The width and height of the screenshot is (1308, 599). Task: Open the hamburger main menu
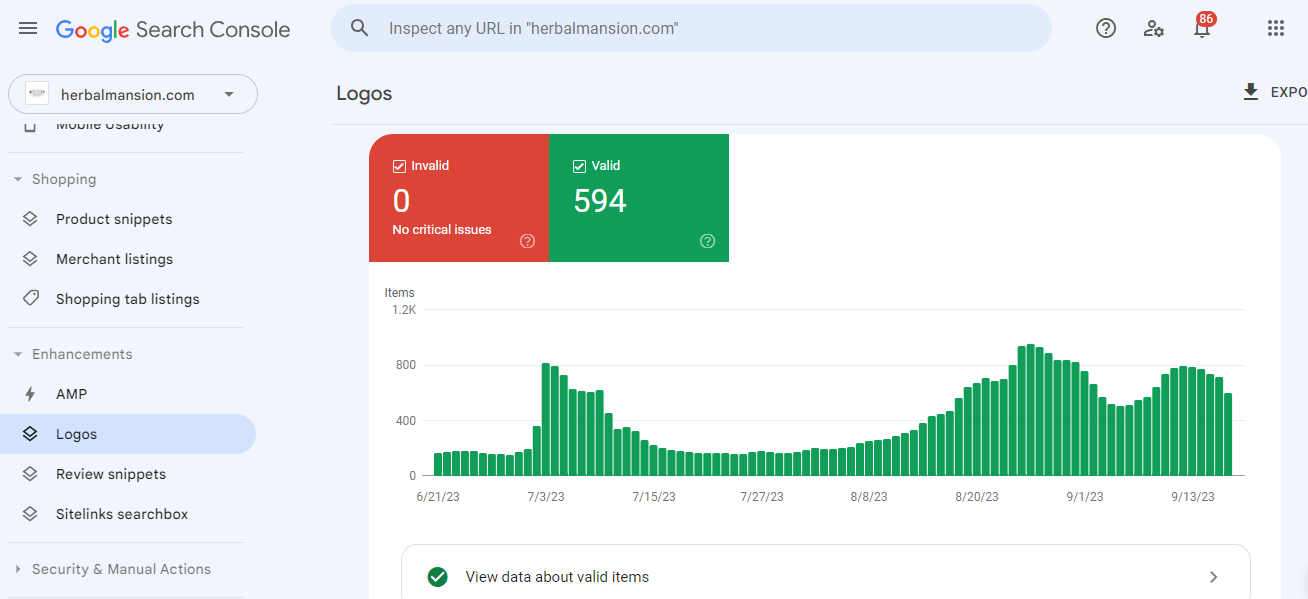(x=28, y=29)
